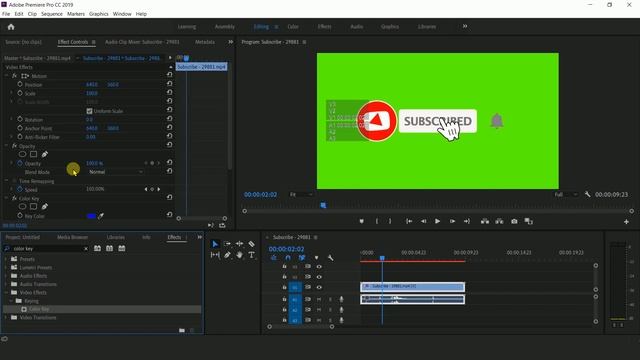
Task: Open the Sequence menu
Action: pos(52,14)
